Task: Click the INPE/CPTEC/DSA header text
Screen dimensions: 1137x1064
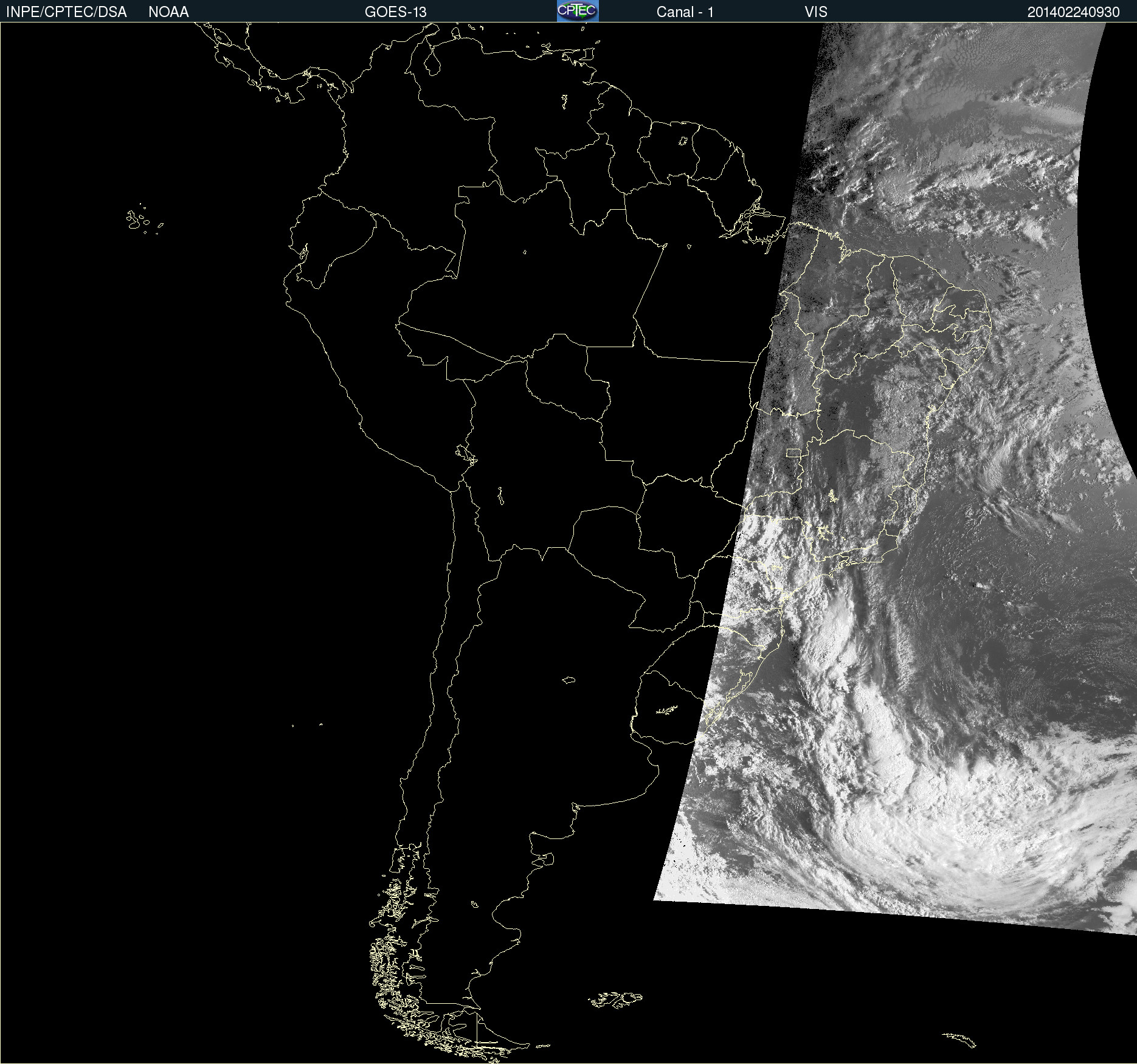Action: click(66, 12)
